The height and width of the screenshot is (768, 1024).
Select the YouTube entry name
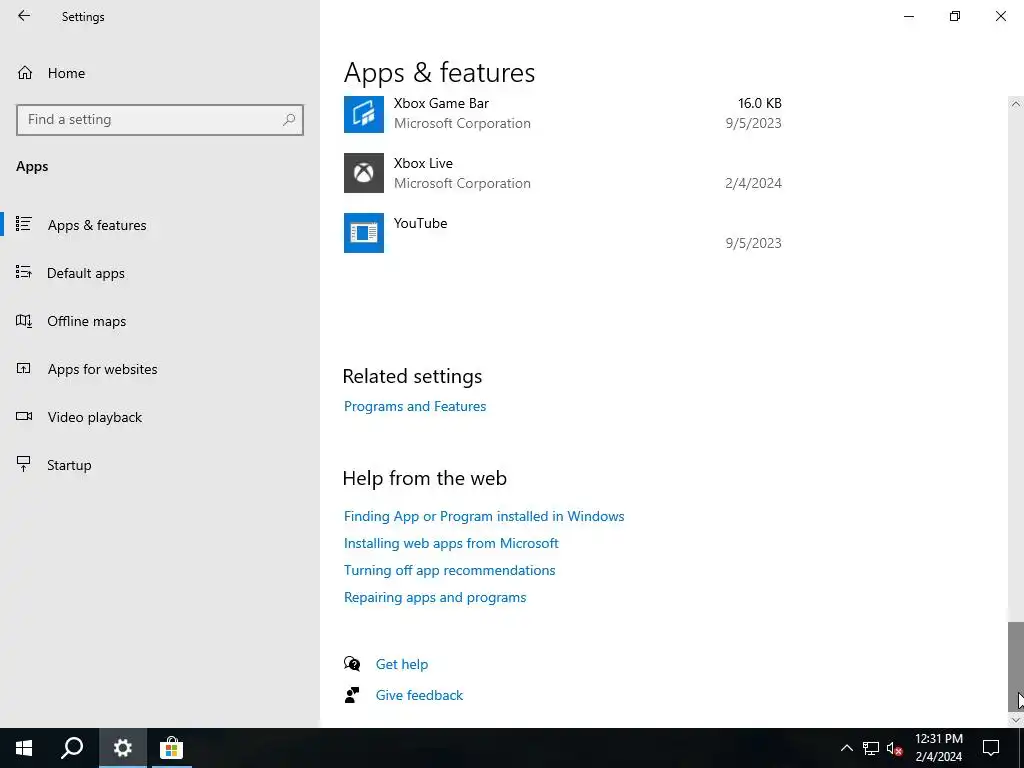point(421,223)
